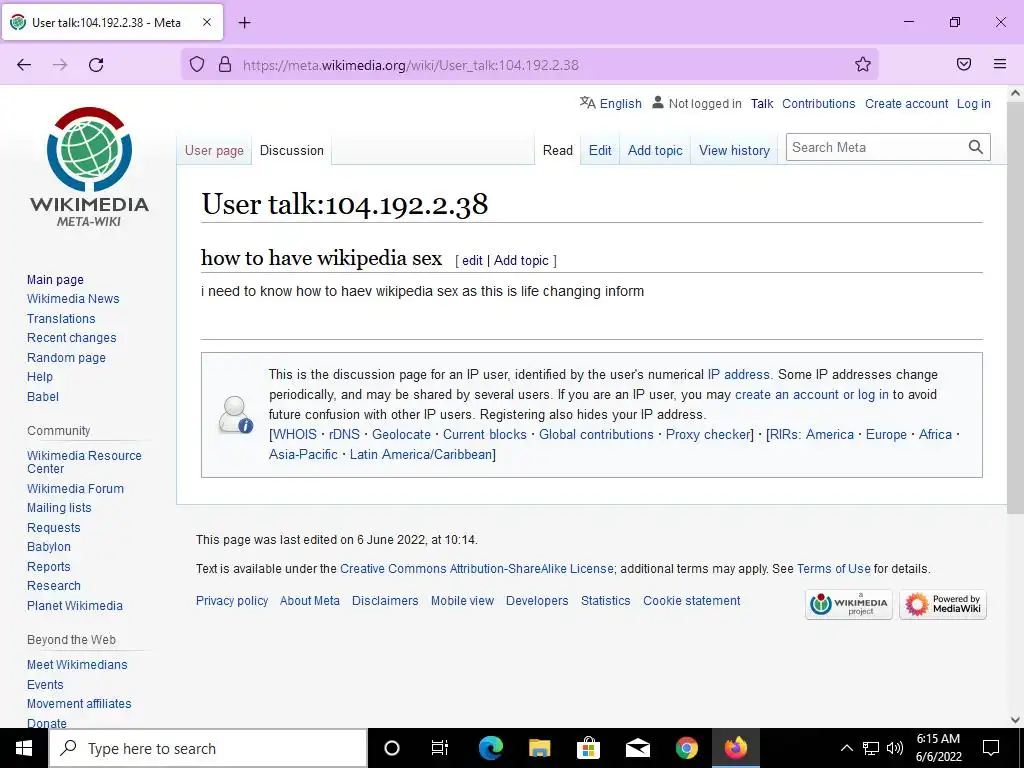The height and width of the screenshot is (768, 1024).
Task: Click the Windows taskbar search box
Action: [x=208, y=748]
